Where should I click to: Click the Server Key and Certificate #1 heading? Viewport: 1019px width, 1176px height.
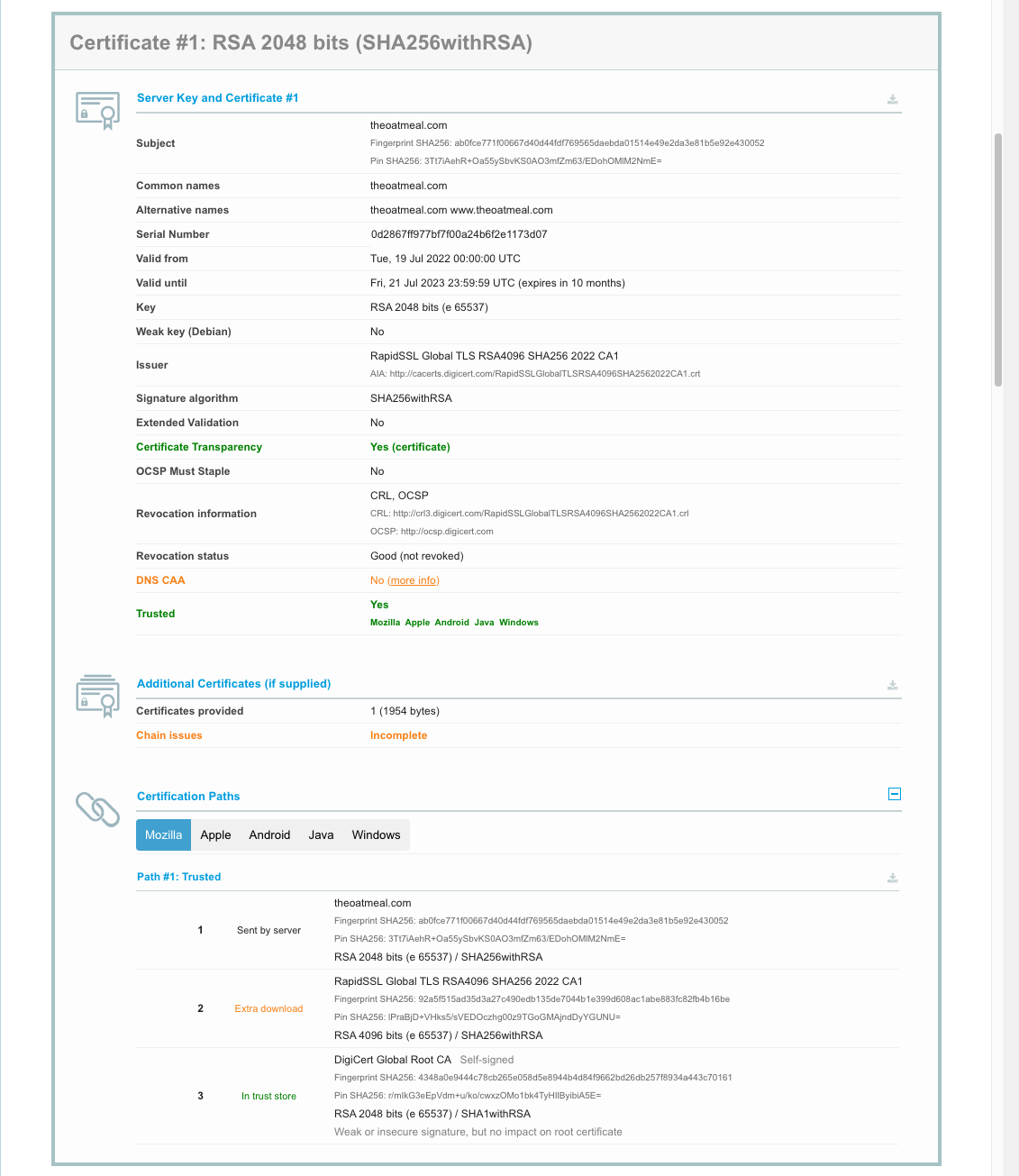point(217,97)
